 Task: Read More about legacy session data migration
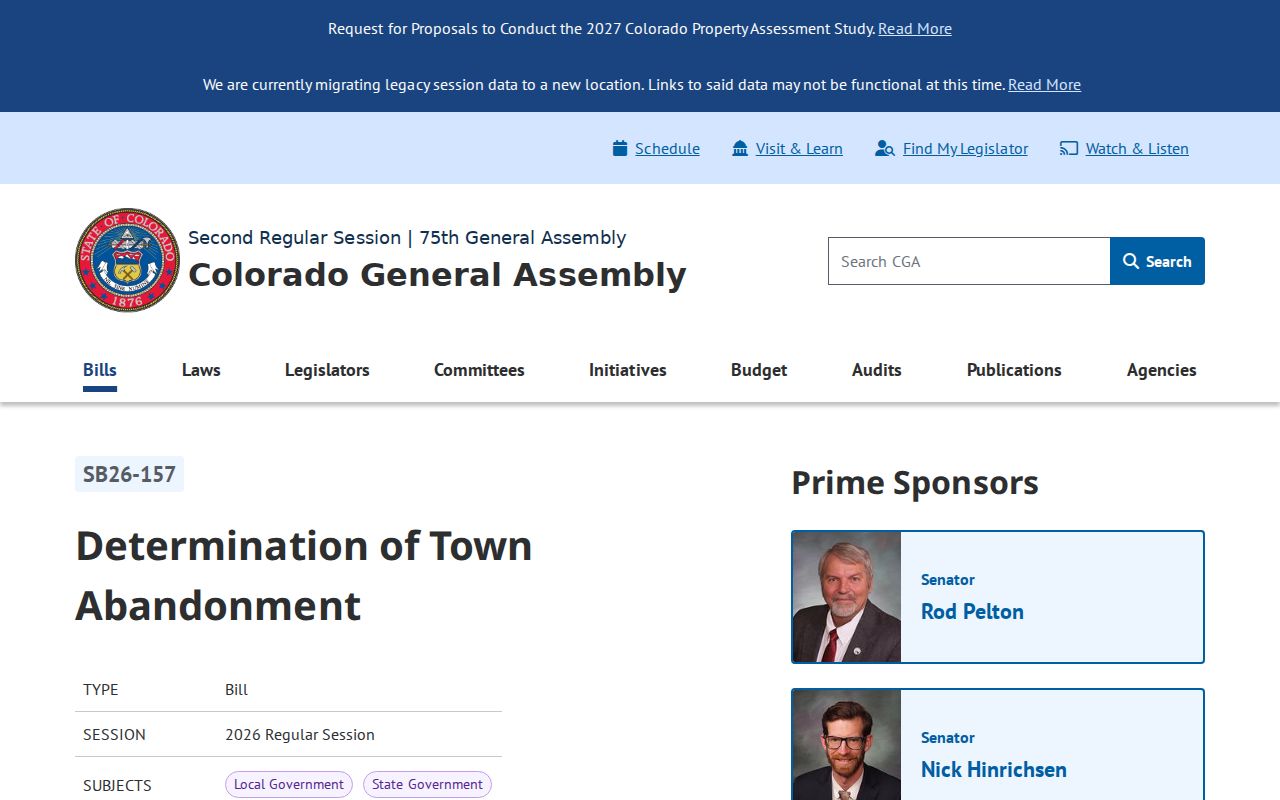click(1044, 84)
